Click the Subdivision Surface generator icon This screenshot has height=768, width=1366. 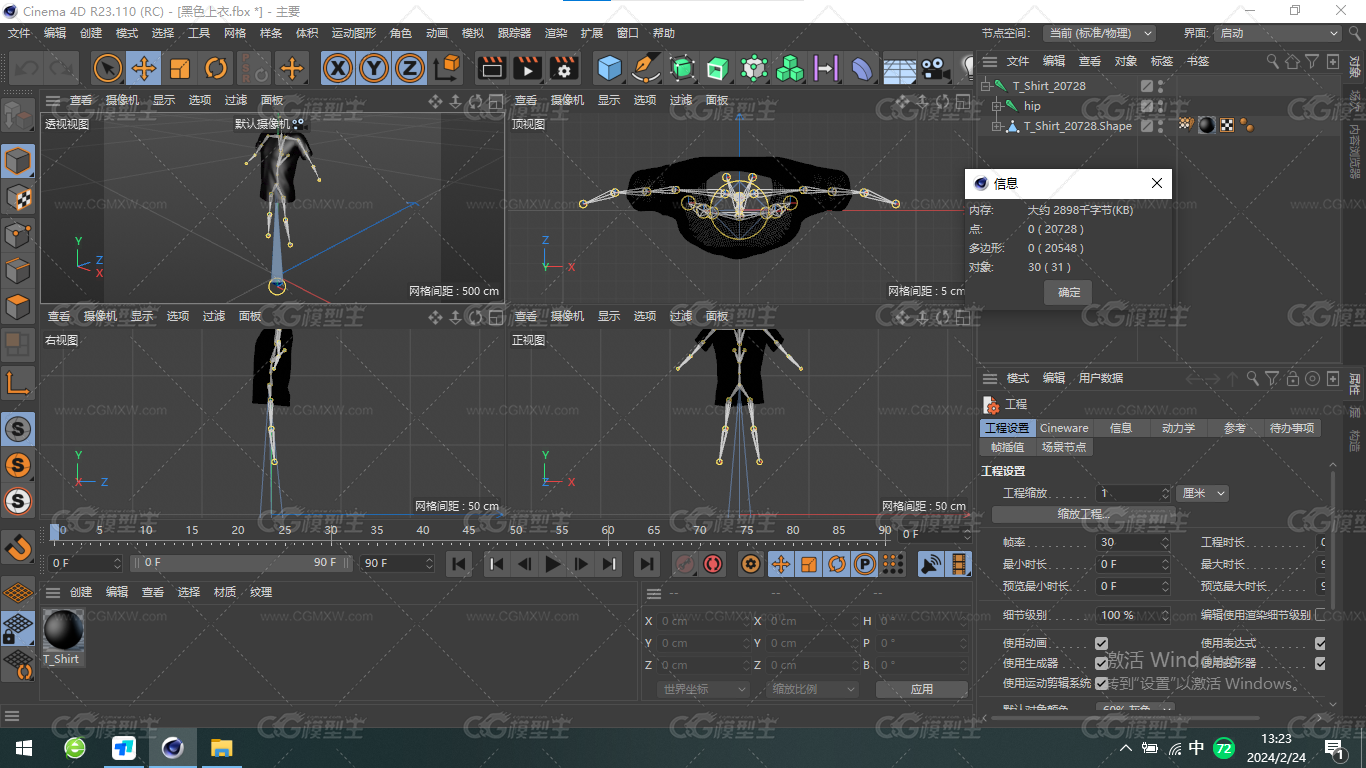click(x=682, y=68)
